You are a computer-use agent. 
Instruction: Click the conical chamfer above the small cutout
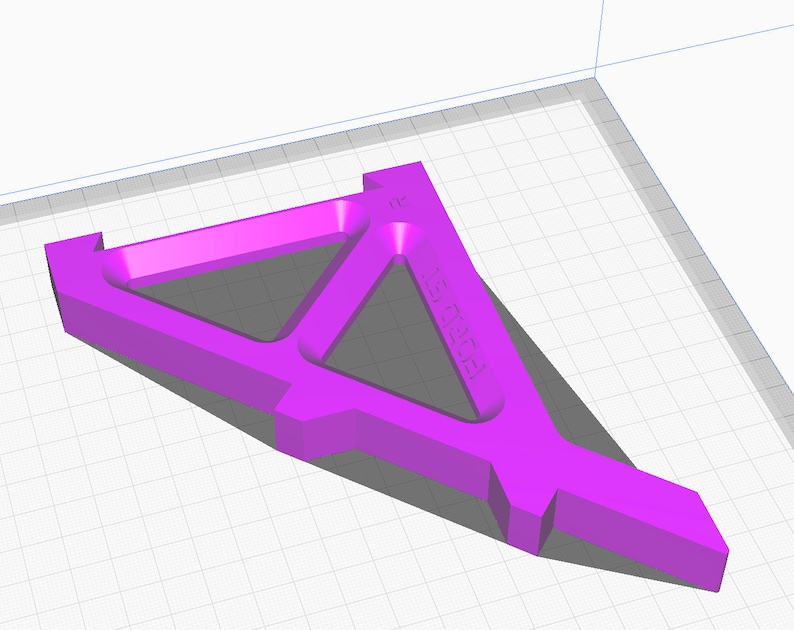[399, 238]
